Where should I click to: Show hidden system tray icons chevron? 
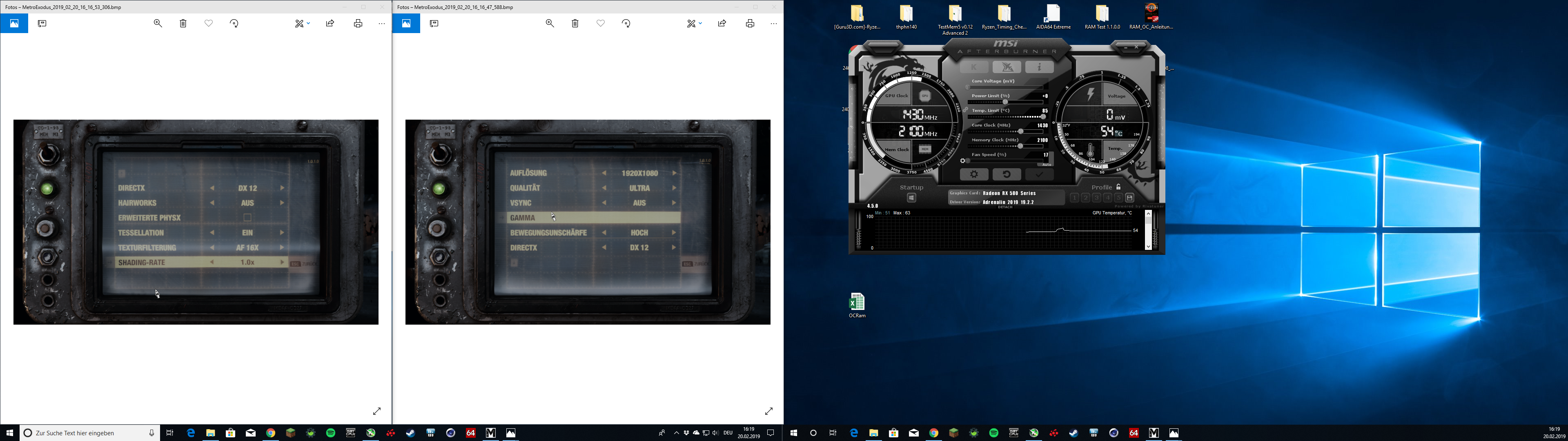(676, 433)
